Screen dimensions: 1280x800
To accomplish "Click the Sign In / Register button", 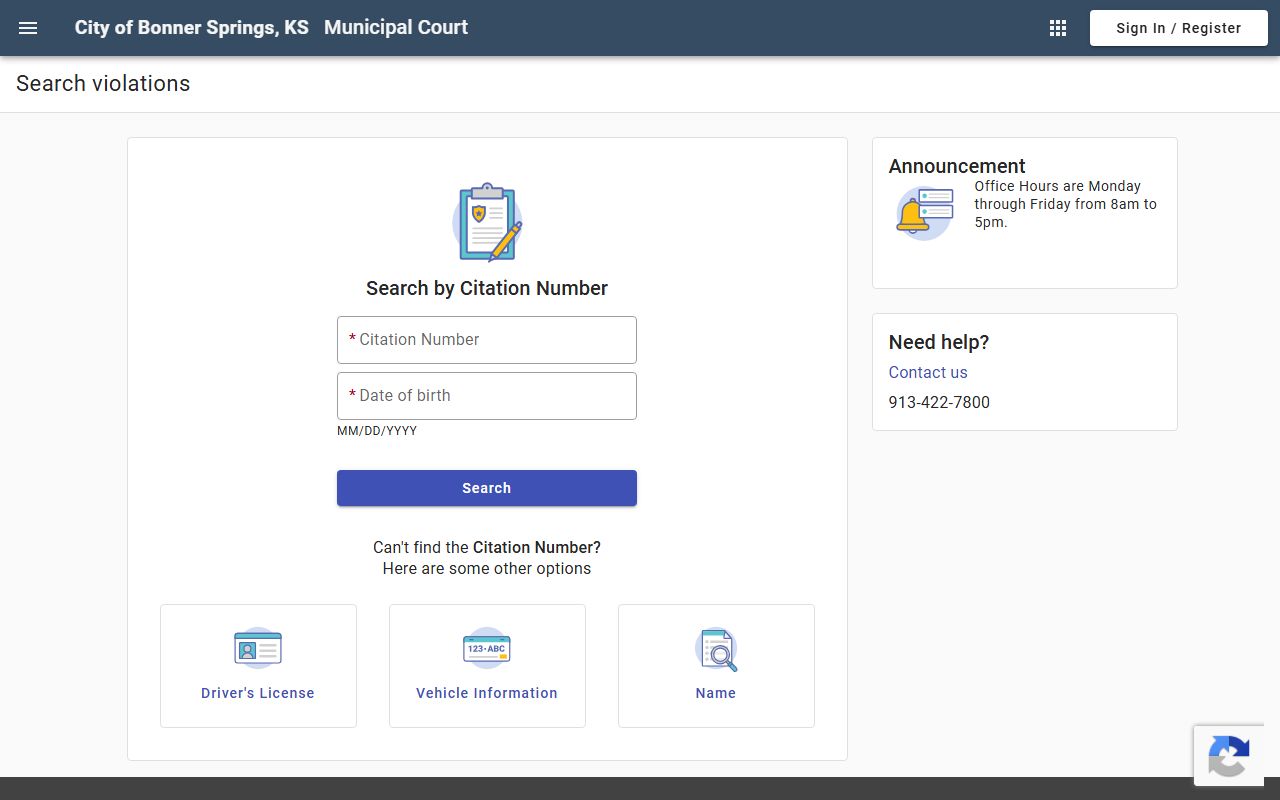I will pyautogui.click(x=1179, y=28).
